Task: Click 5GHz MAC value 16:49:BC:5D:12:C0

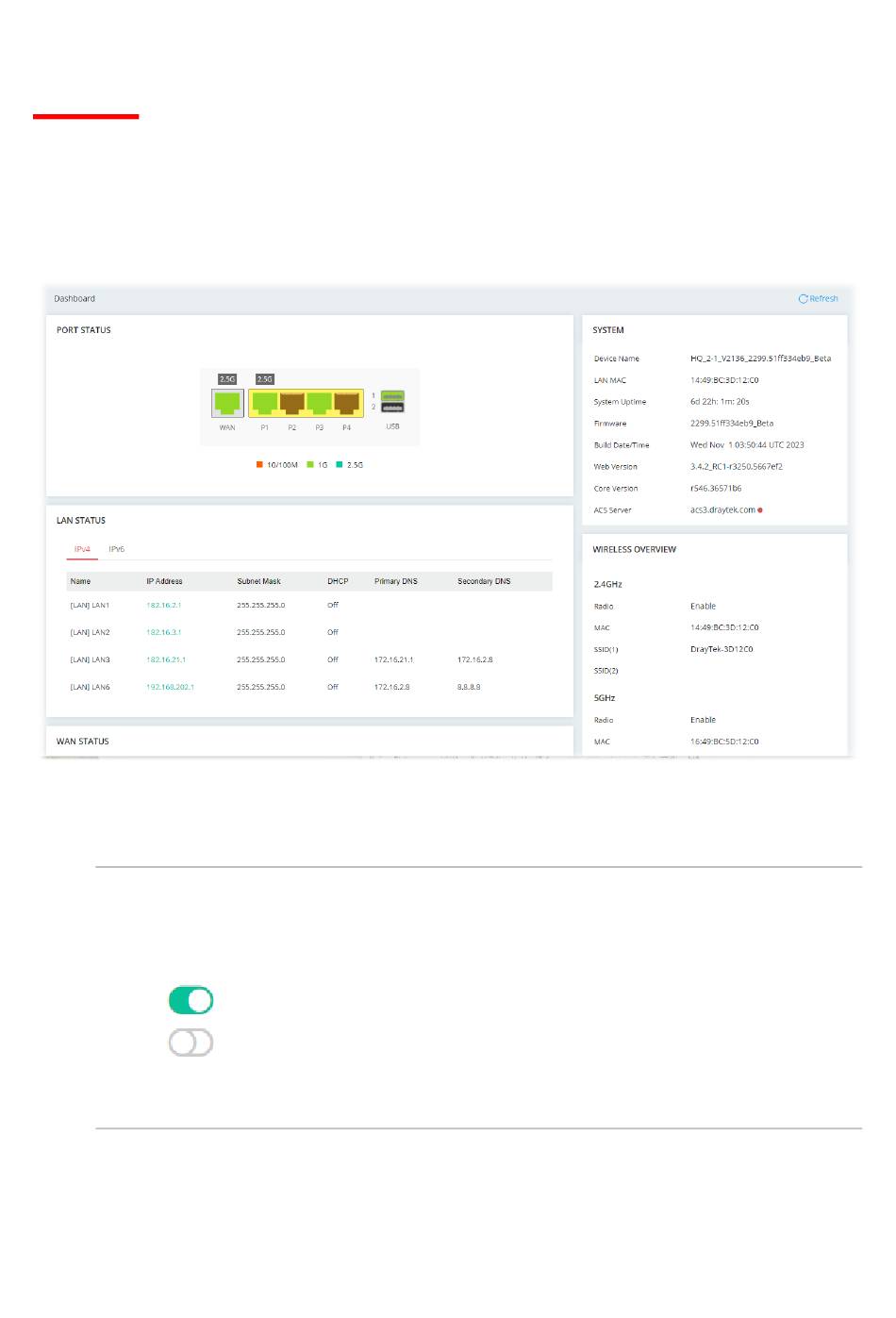Action: tap(724, 742)
